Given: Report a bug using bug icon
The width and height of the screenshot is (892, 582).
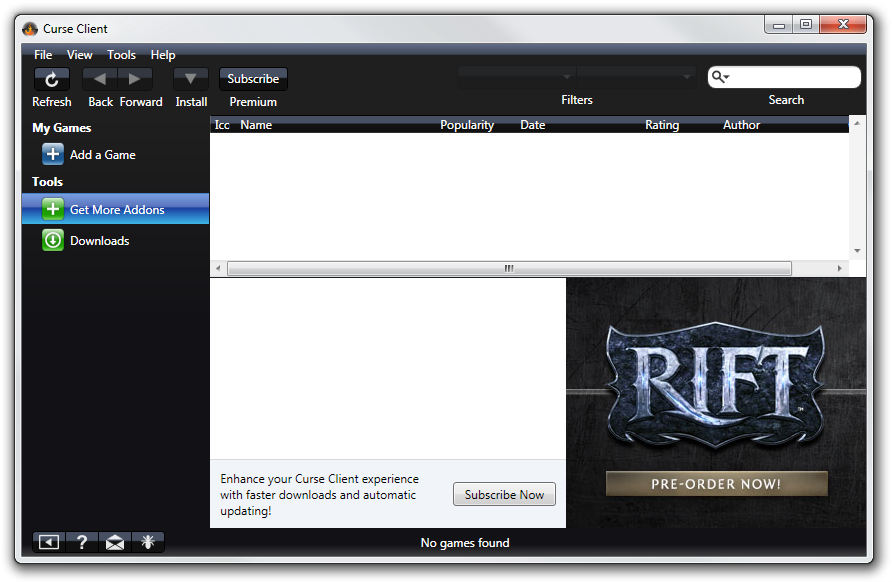Looking at the screenshot, I should [148, 542].
